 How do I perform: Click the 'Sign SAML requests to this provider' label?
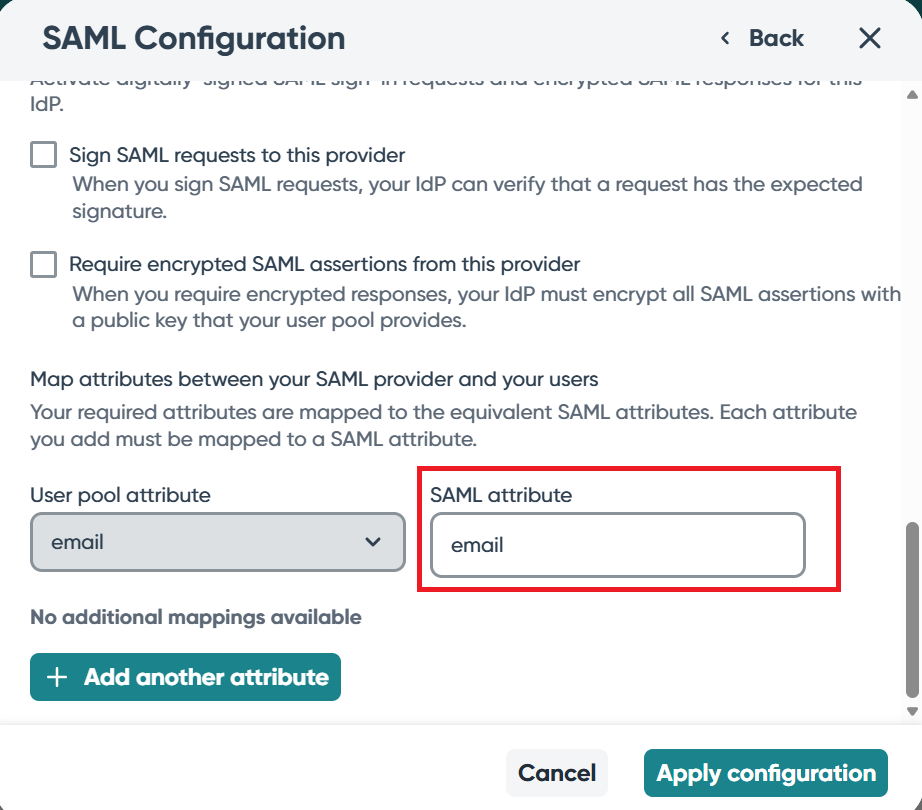point(237,156)
